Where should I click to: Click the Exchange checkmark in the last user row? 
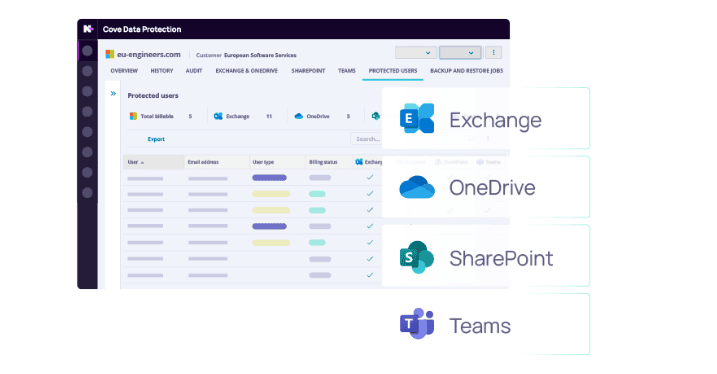pyautogui.click(x=370, y=275)
